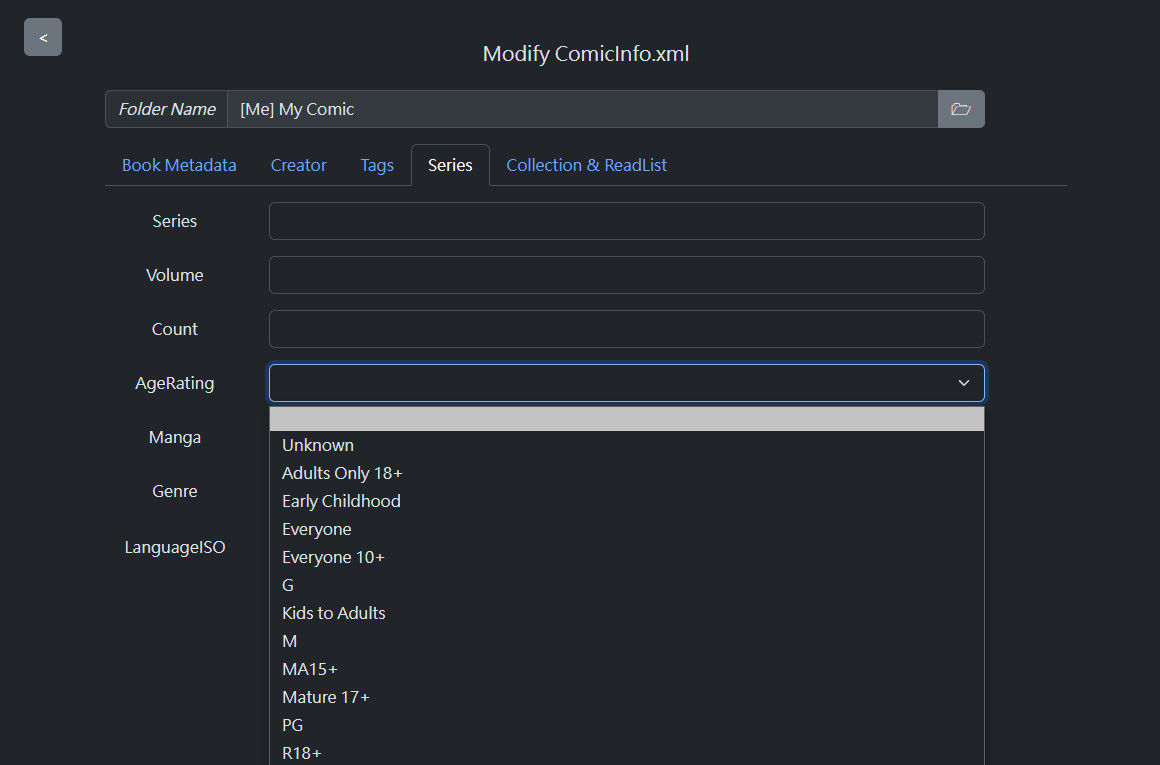The width and height of the screenshot is (1160, 765).
Task: Click the Modify ComicInfo.xml heading
Action: tap(586, 54)
